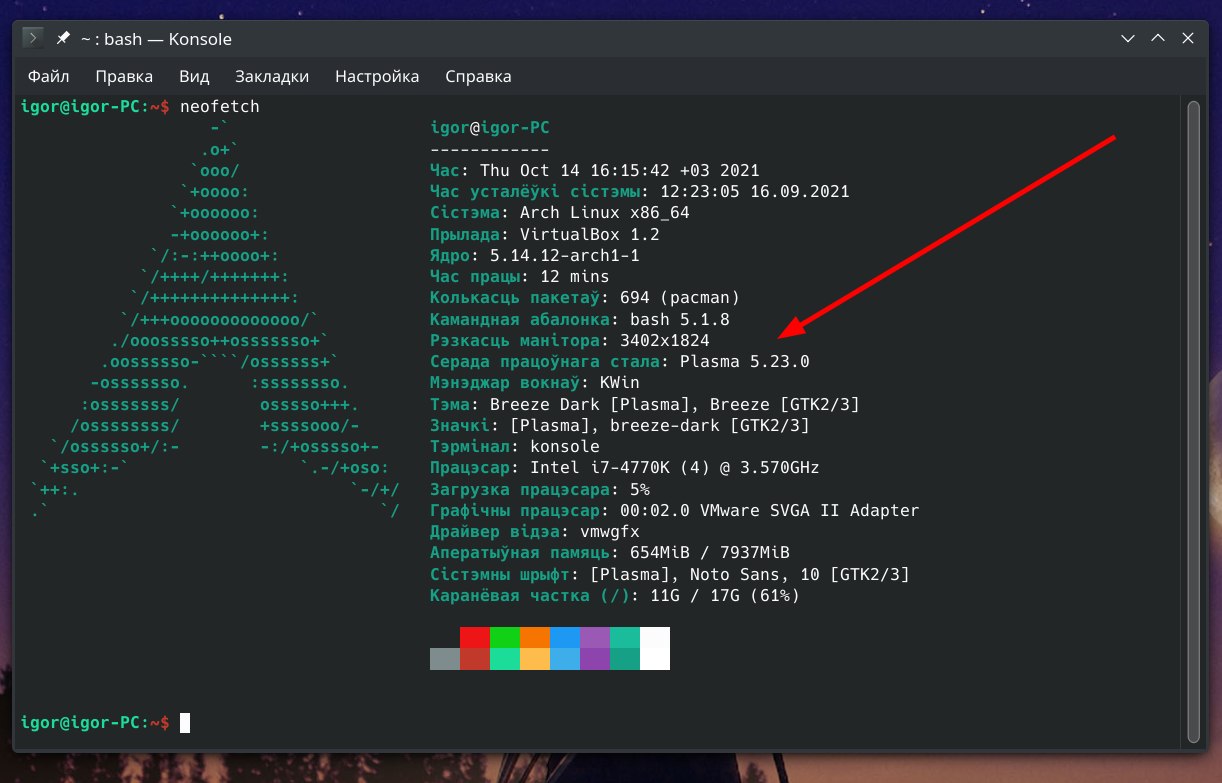Screen dimensions: 1222x783
Task: Click '654MiB / 7937MiB' memory text
Action: (x=710, y=552)
